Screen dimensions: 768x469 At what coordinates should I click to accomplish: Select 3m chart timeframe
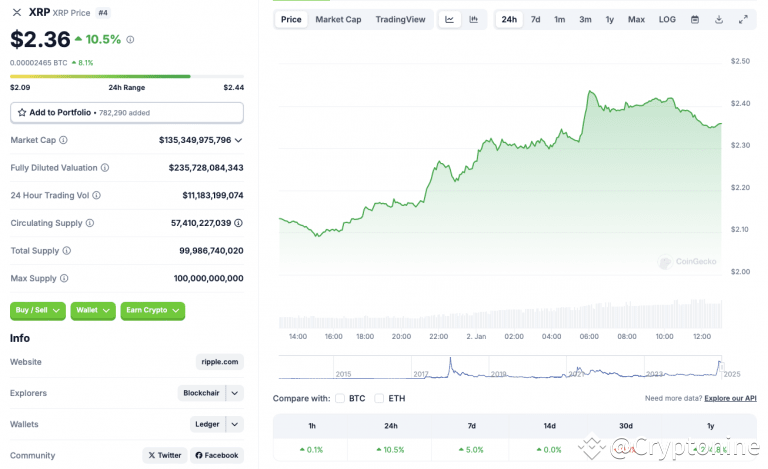pos(585,20)
